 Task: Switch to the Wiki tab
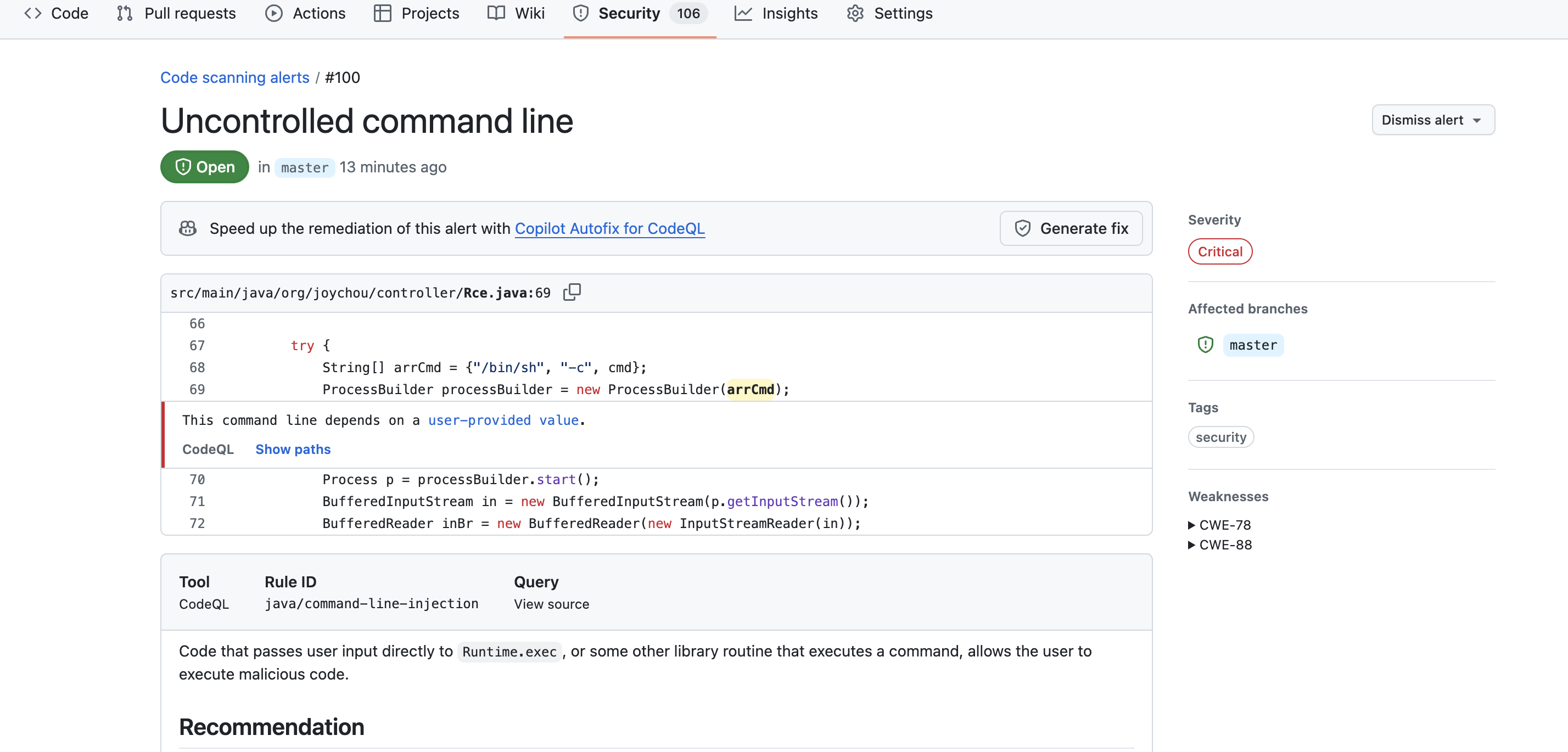point(516,13)
